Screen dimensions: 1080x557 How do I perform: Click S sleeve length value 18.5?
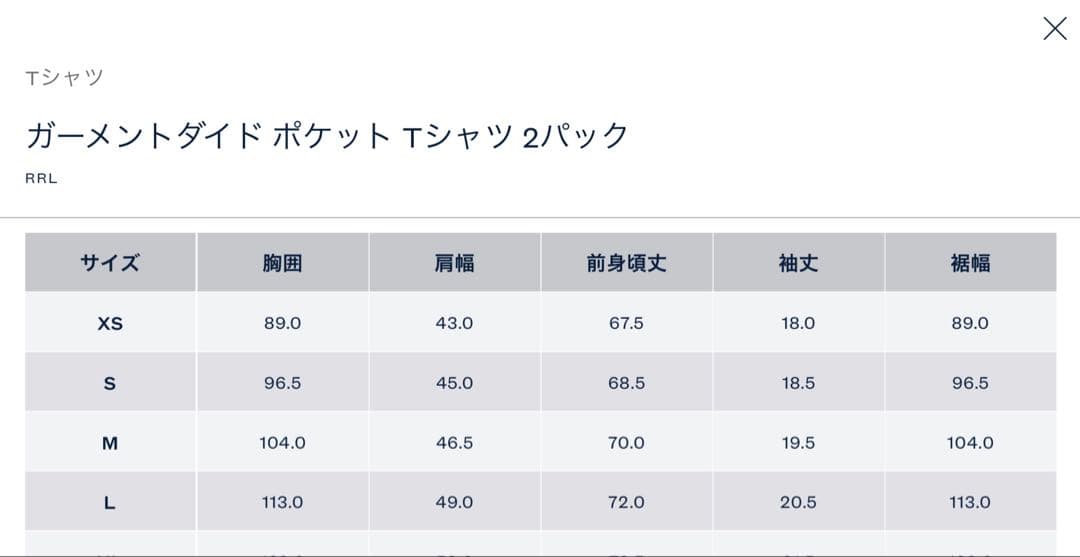tap(798, 383)
